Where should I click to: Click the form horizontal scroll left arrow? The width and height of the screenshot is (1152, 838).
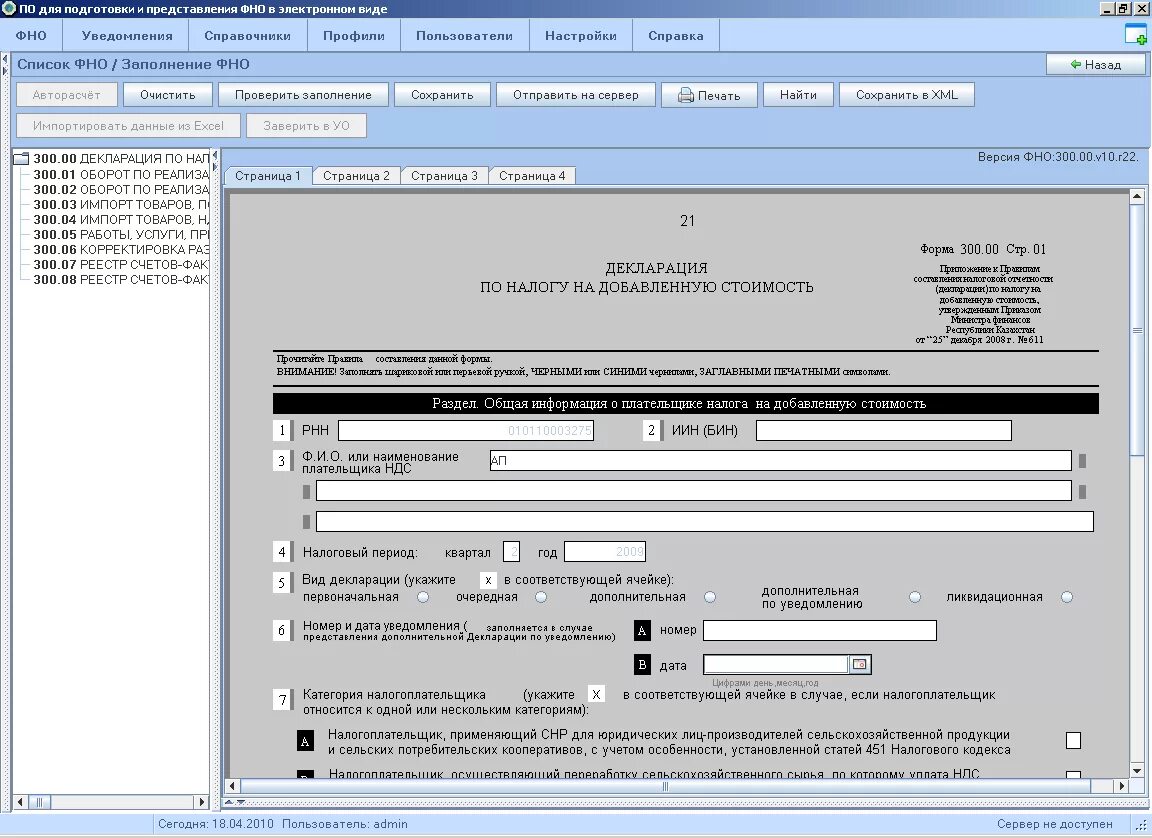point(232,786)
